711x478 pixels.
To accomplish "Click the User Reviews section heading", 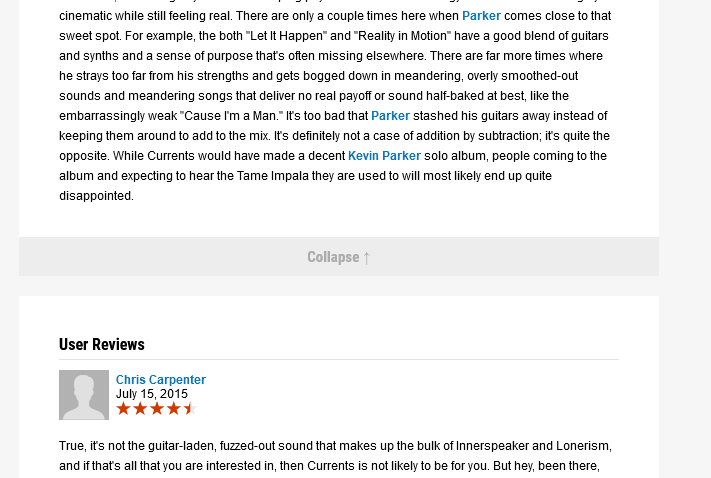I will click(x=102, y=345).
